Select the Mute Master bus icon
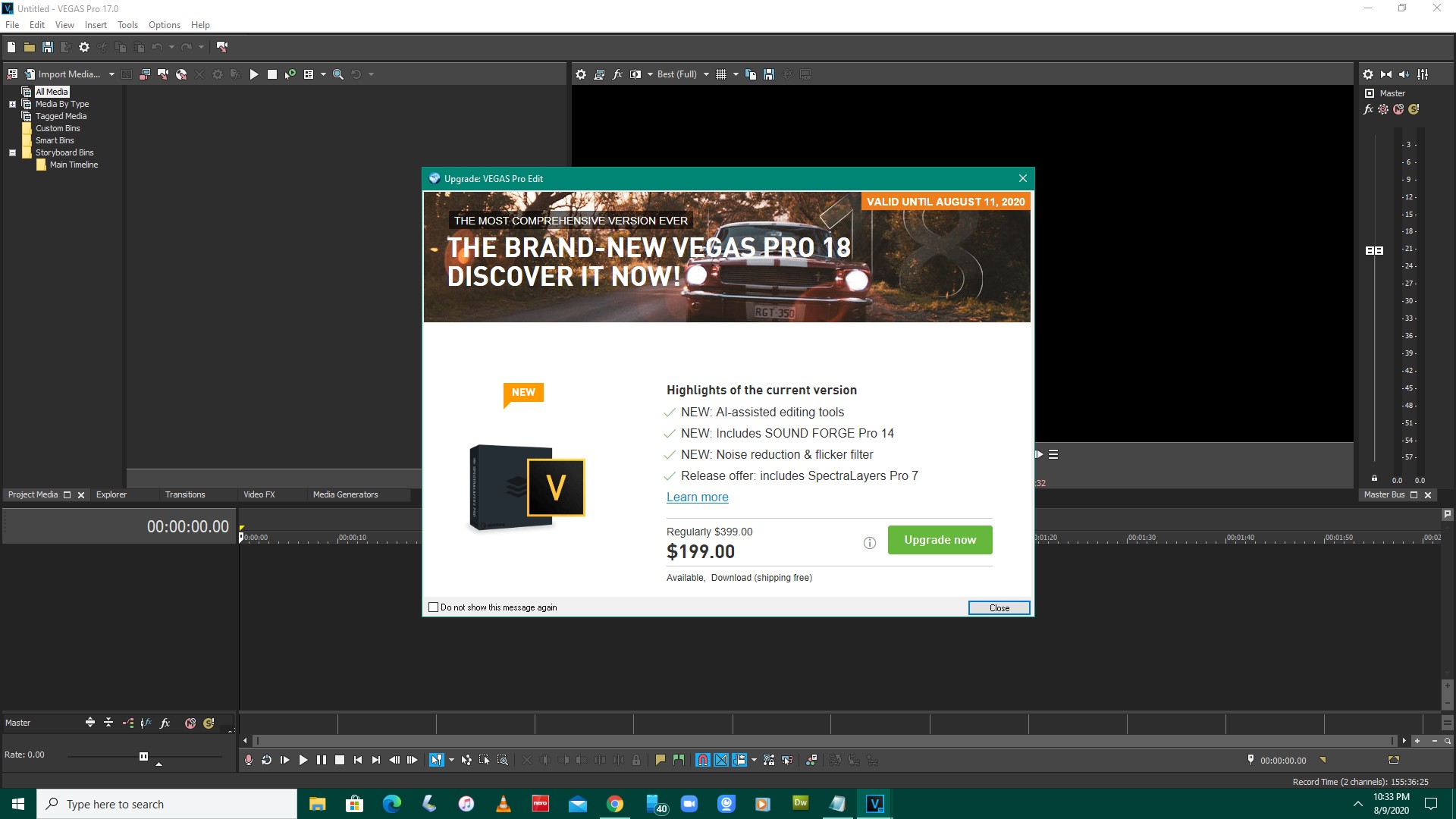1456x819 pixels. (1400, 109)
